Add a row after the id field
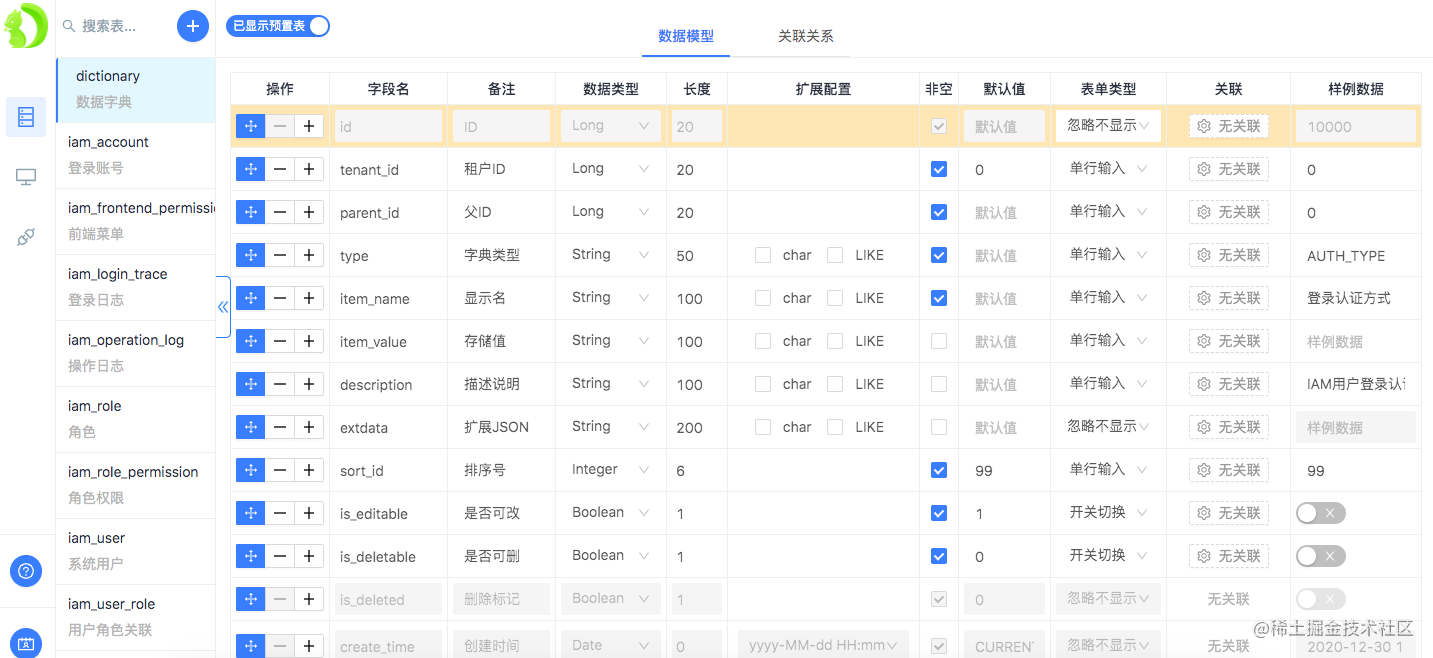The image size is (1433, 658). [x=309, y=126]
